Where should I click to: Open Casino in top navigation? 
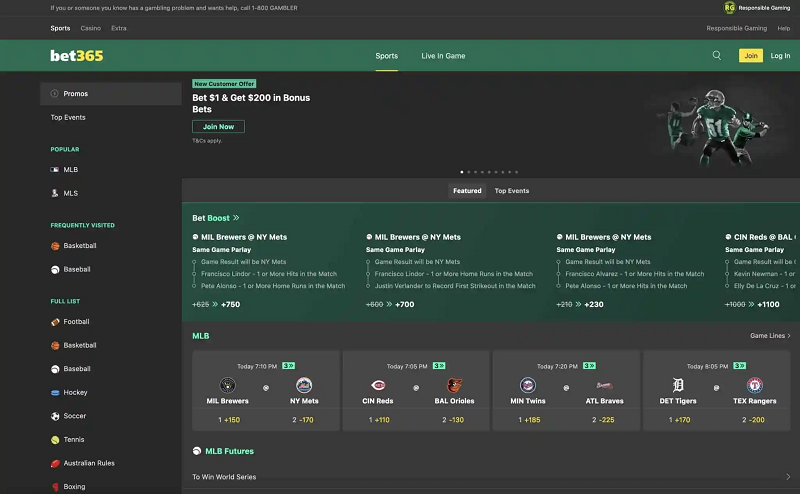pyautogui.click(x=90, y=28)
